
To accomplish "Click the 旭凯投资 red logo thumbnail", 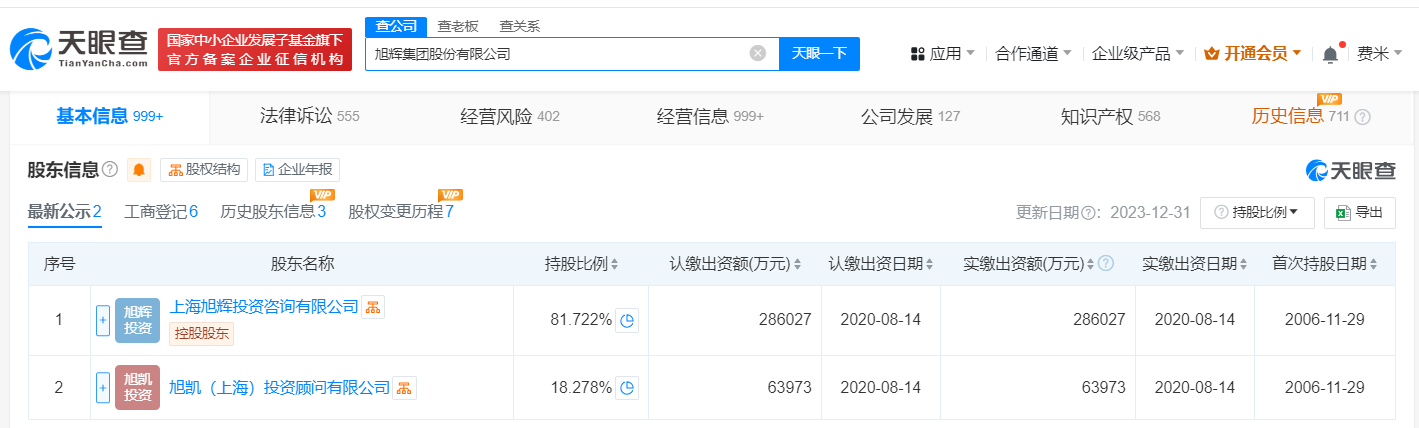I will click(x=137, y=387).
